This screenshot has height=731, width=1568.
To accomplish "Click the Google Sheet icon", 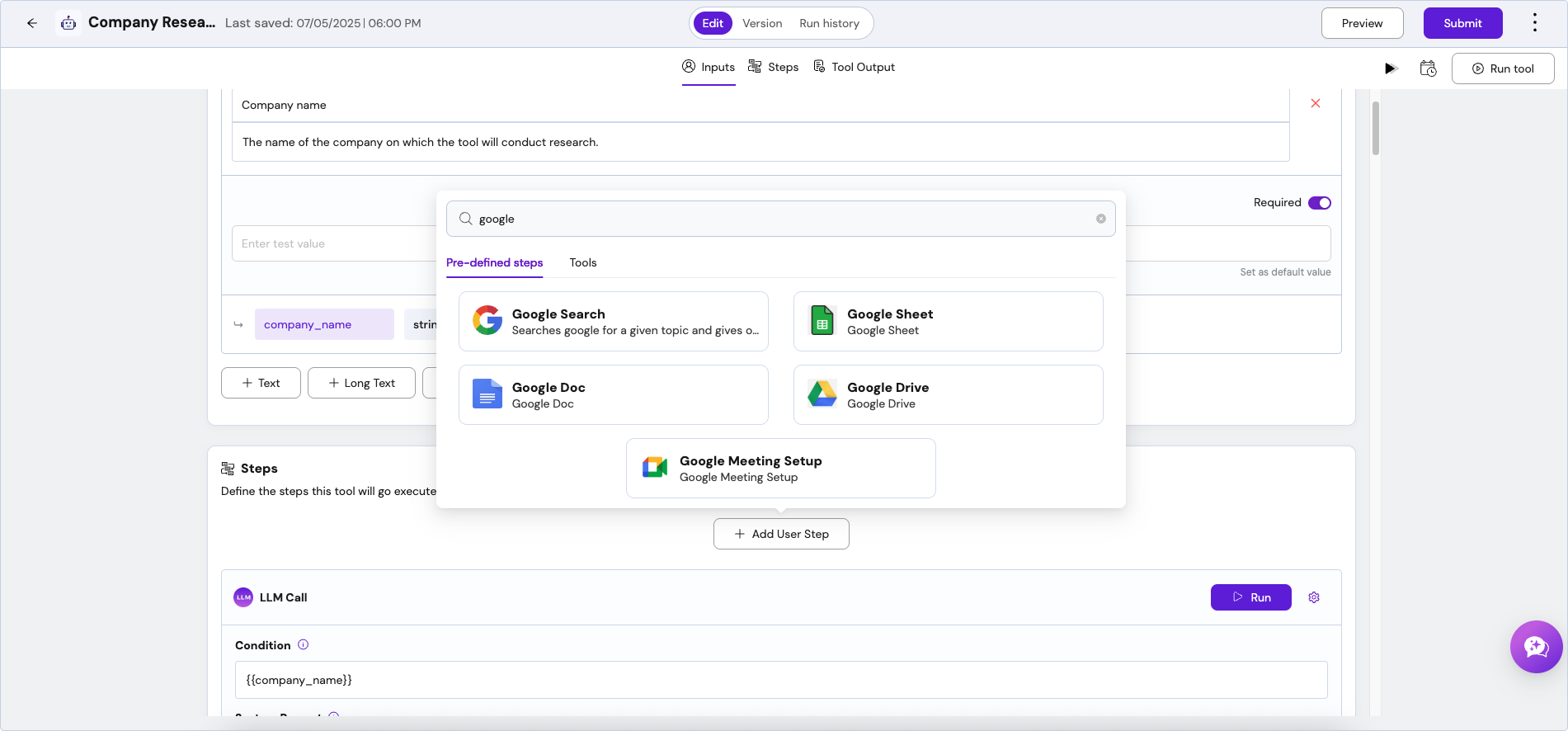I will point(822,320).
